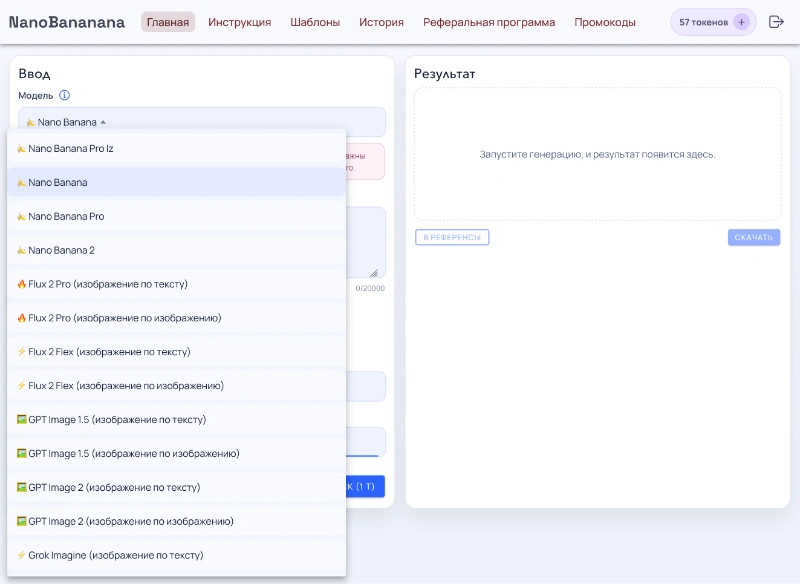Click the В РЕФЕРЕНСЫ button

(452, 237)
